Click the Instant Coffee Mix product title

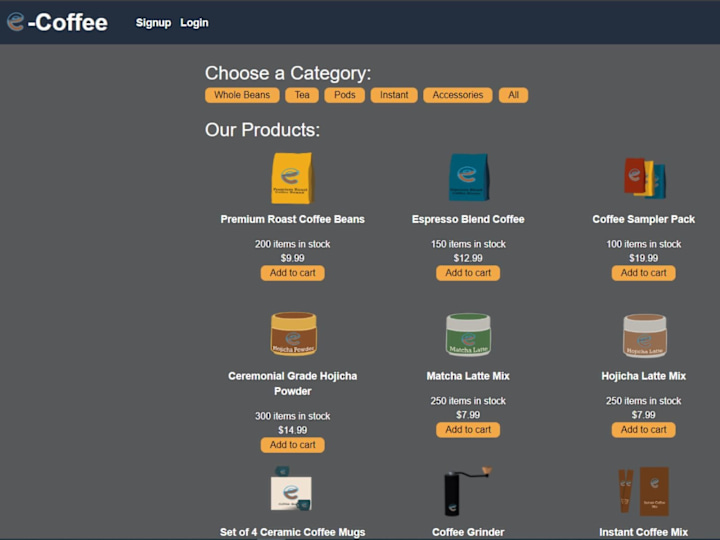[x=643, y=532]
